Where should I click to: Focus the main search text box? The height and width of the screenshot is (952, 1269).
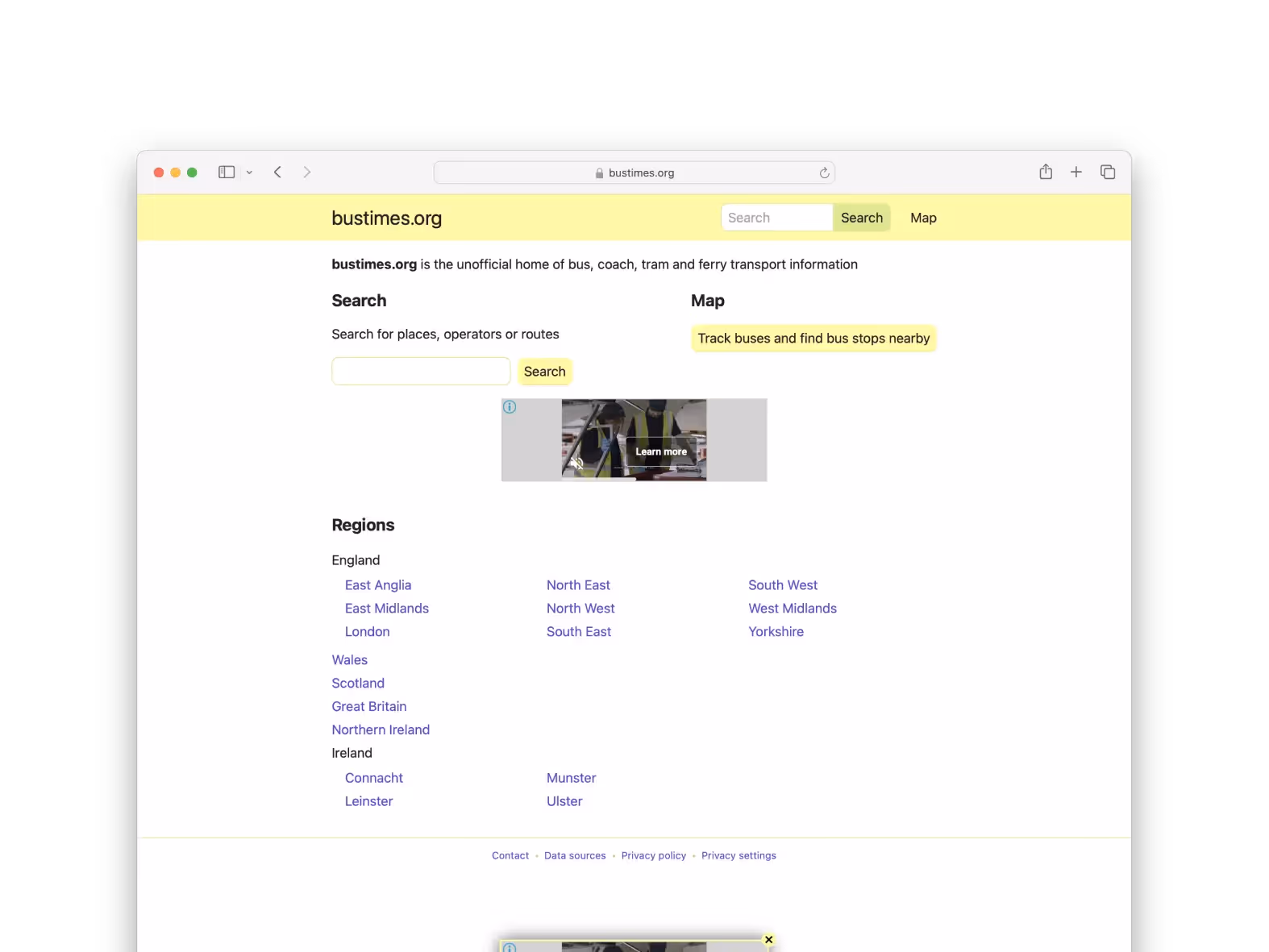pos(421,372)
